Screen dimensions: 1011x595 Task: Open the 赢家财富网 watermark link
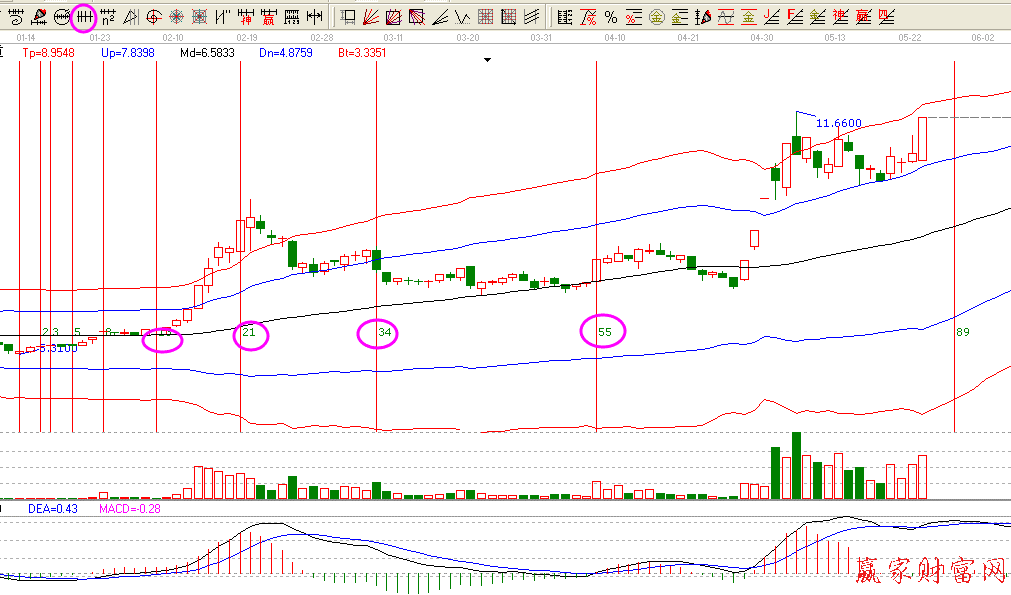[x=930, y=571]
